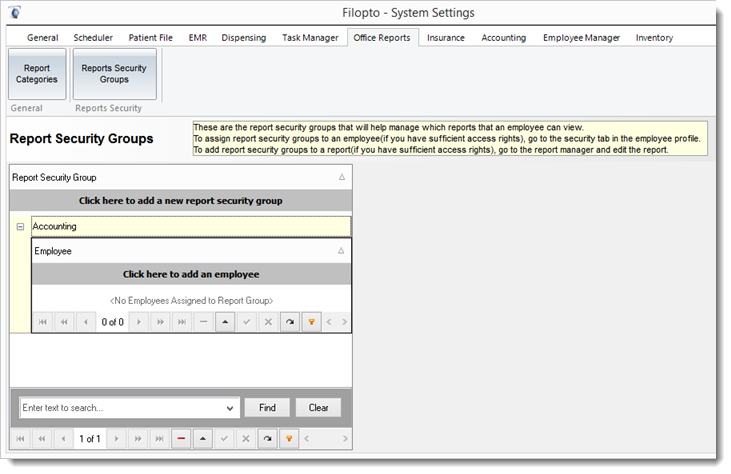The image size is (731, 474).
Task: Collapse the Accounting group row
Action: click(21, 227)
